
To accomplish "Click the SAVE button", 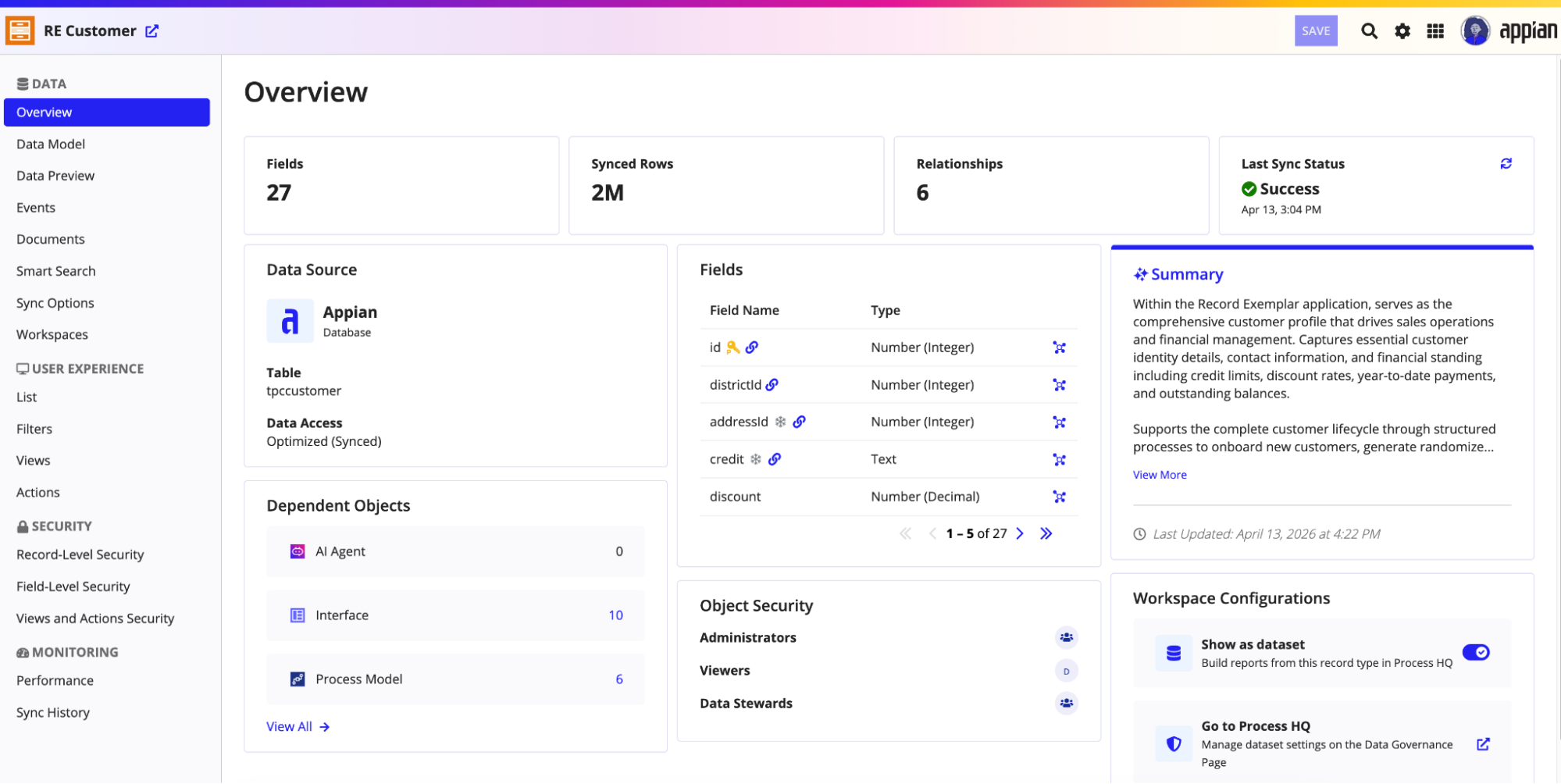I will click(x=1316, y=30).
